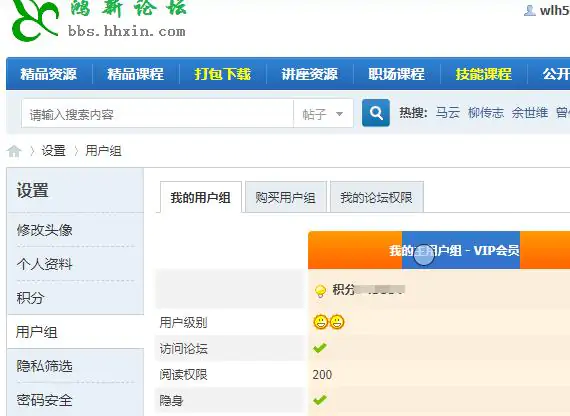Image resolution: width=570 pixels, height=416 pixels.
Task: Click the light bulb icon beside 积分
Action: [x=320, y=291]
